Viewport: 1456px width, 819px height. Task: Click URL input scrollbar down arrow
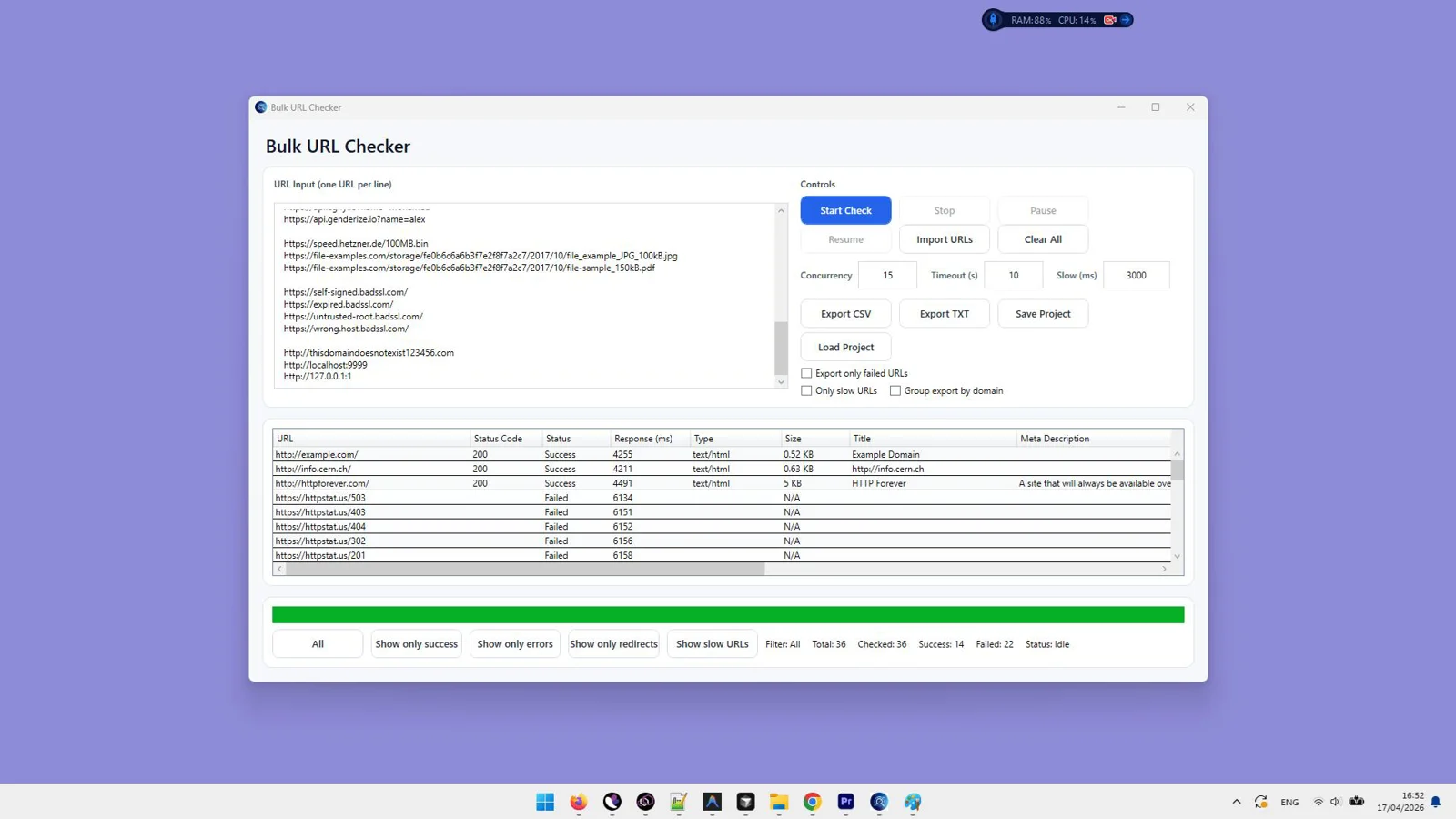pyautogui.click(x=781, y=382)
